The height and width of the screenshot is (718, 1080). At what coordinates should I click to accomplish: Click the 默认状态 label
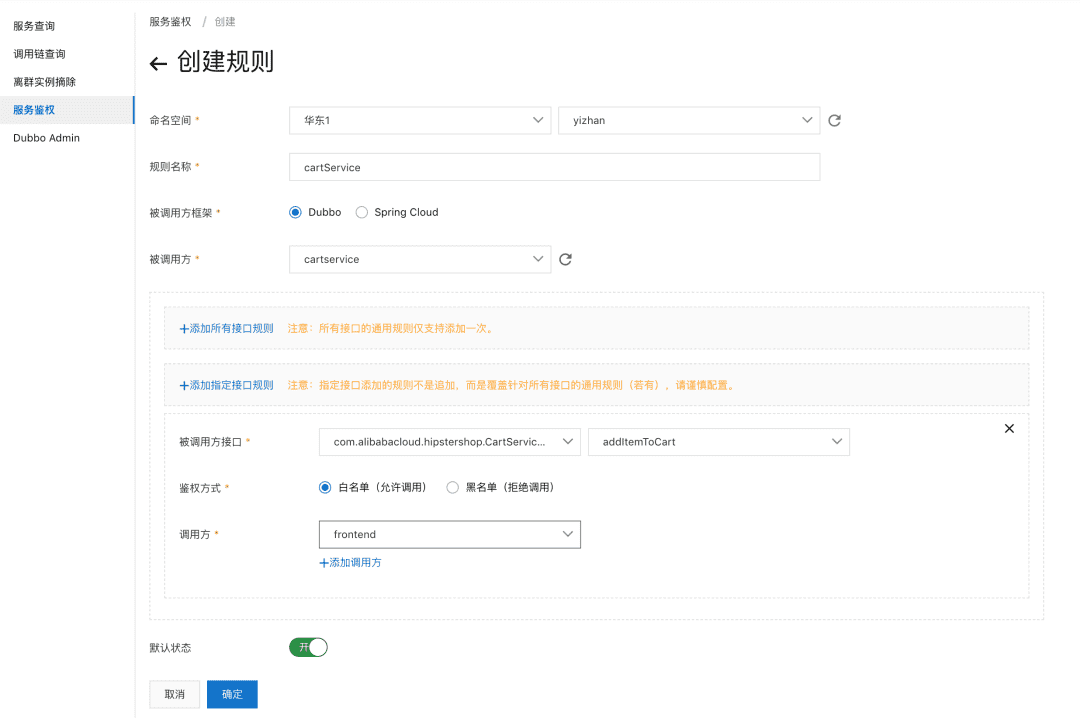coord(170,648)
